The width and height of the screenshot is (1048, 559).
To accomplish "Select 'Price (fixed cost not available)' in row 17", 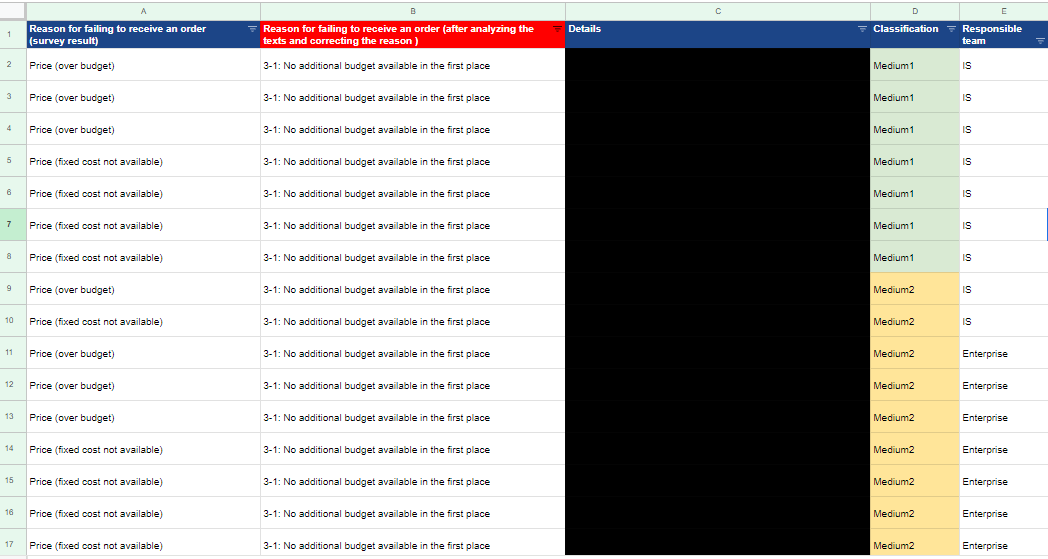I will click(x=144, y=544).
